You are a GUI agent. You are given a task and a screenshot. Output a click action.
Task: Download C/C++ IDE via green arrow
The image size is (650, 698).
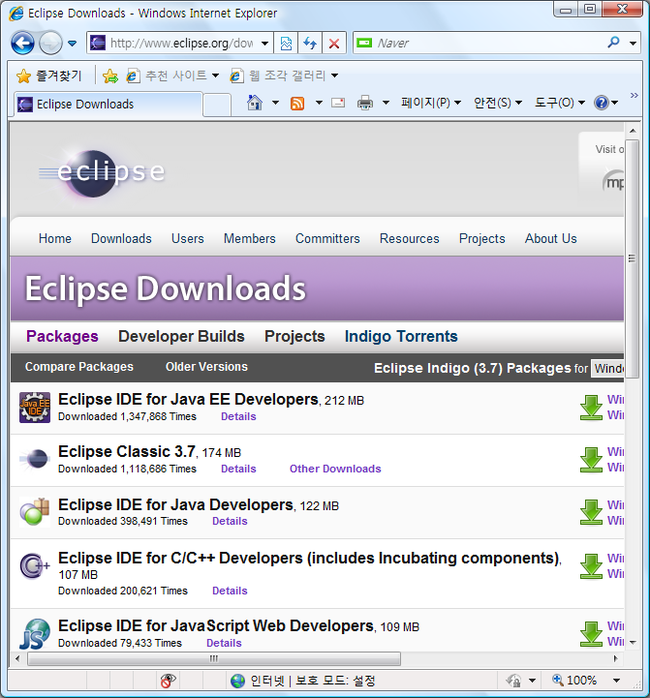pos(591,566)
